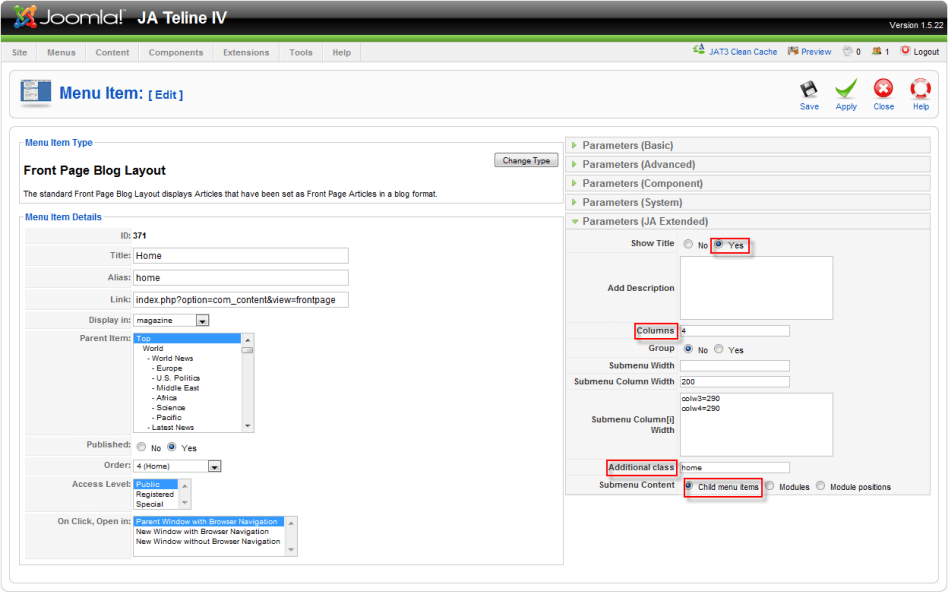
Task: Open the Site menu
Action: click(19, 53)
